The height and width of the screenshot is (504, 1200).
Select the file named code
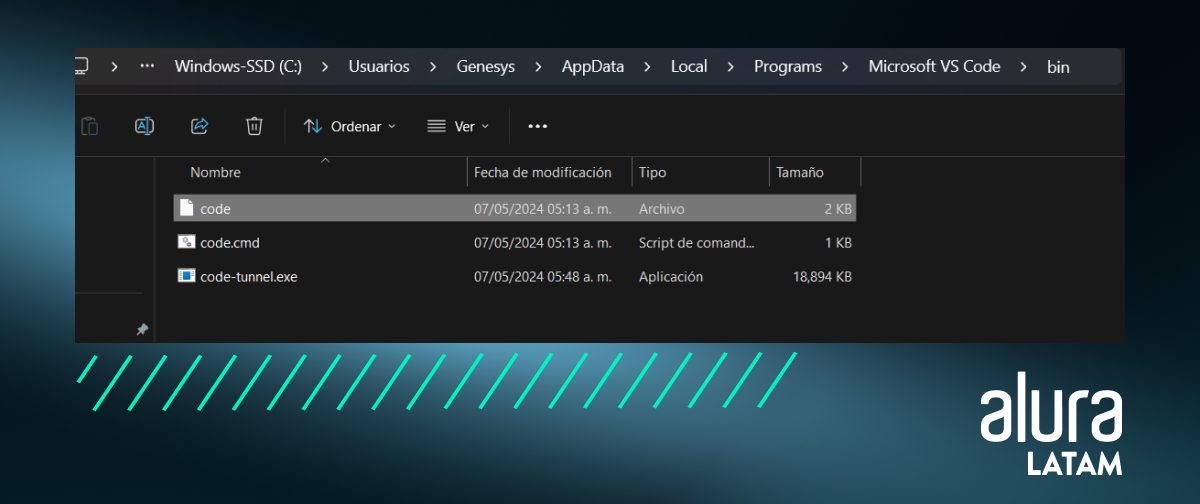(515, 209)
